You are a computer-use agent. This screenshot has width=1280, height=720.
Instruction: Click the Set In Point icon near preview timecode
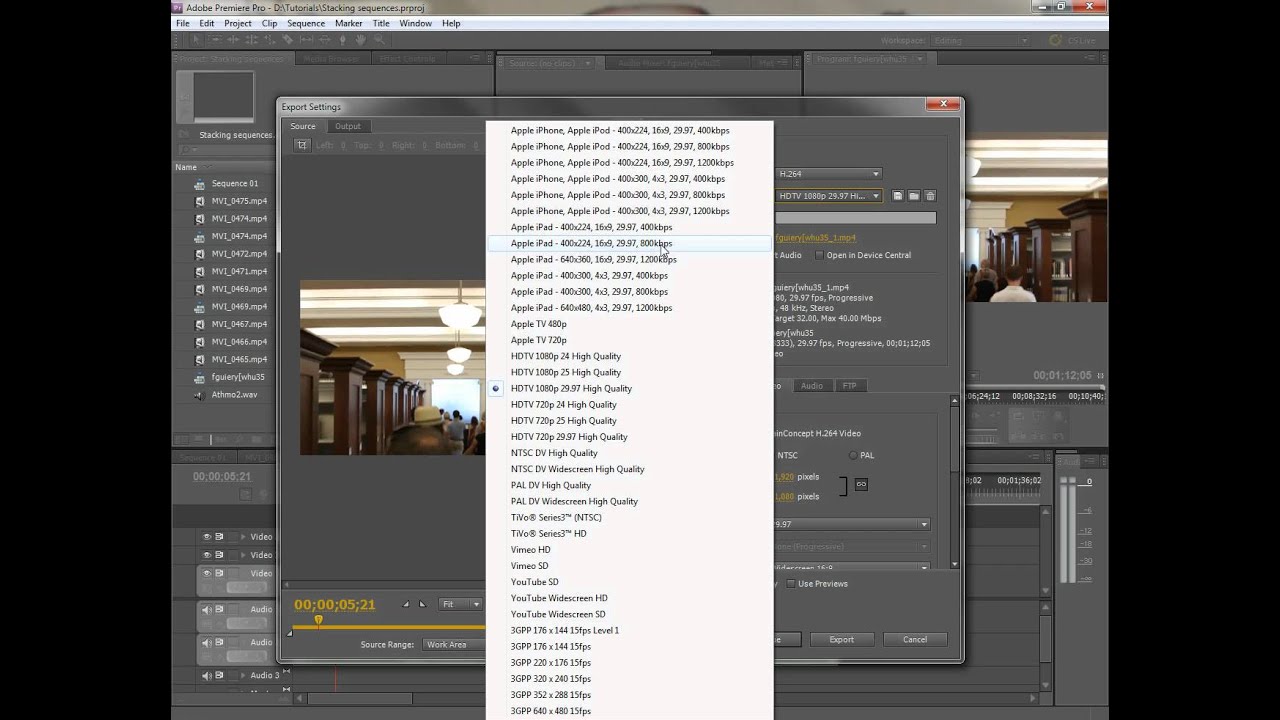pyautogui.click(x=406, y=604)
